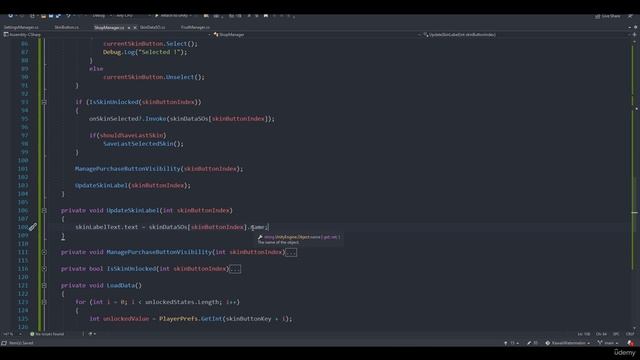Open the SkinDataSO.cs tab
Screen dimensions: 640x360
pos(152,27)
